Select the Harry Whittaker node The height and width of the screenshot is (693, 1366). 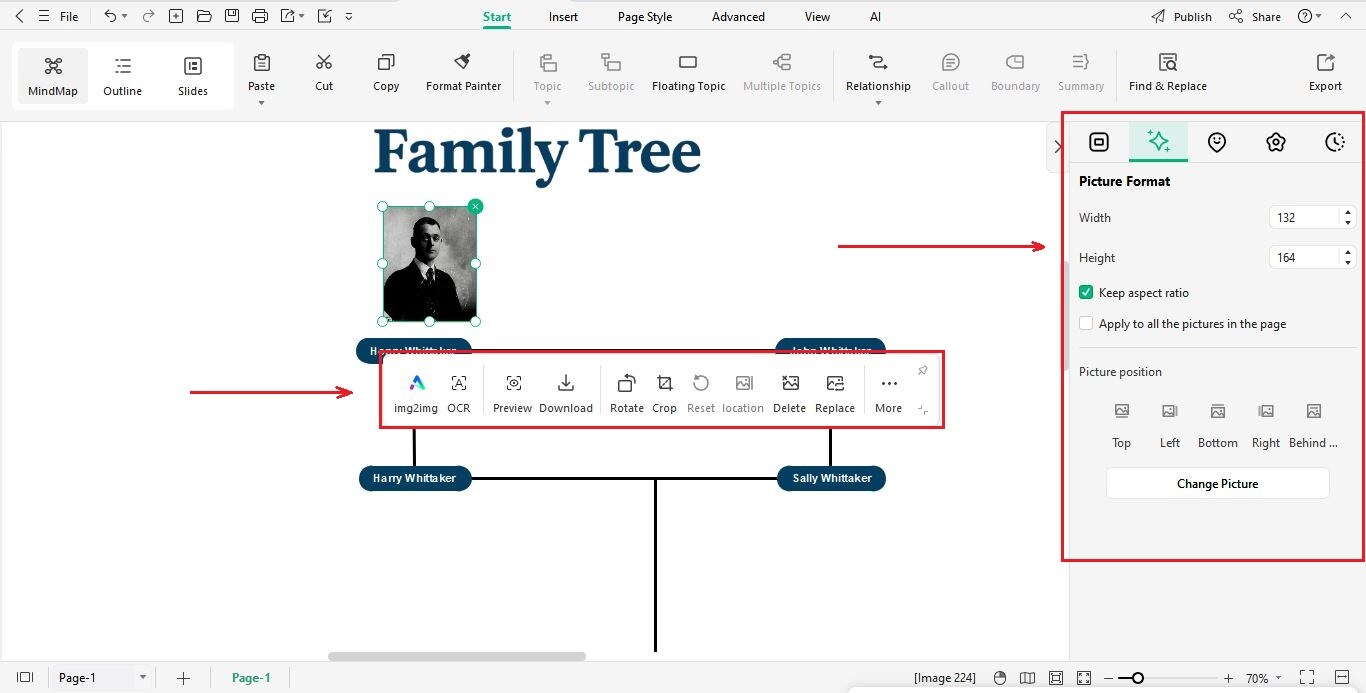coord(414,478)
